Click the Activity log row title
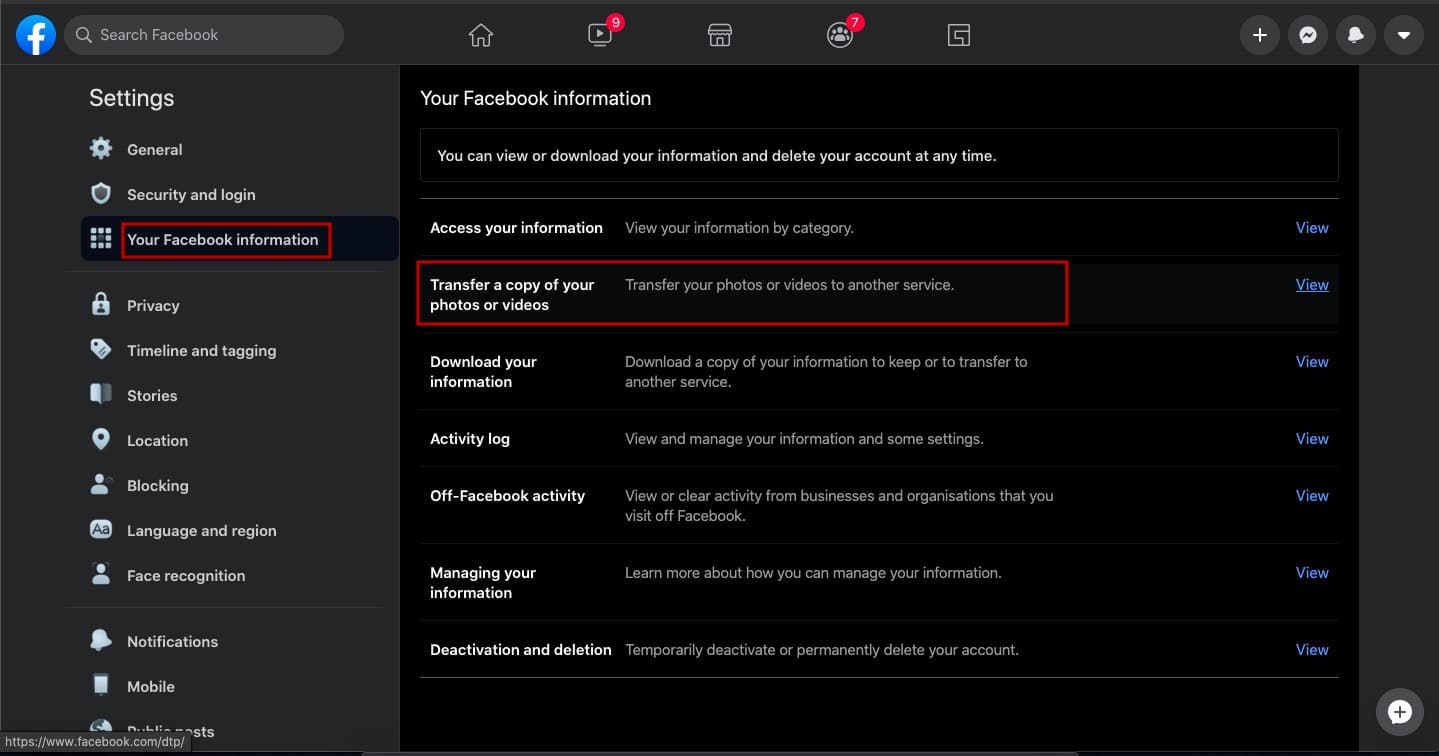Screen dimensions: 1439x756 (470, 439)
